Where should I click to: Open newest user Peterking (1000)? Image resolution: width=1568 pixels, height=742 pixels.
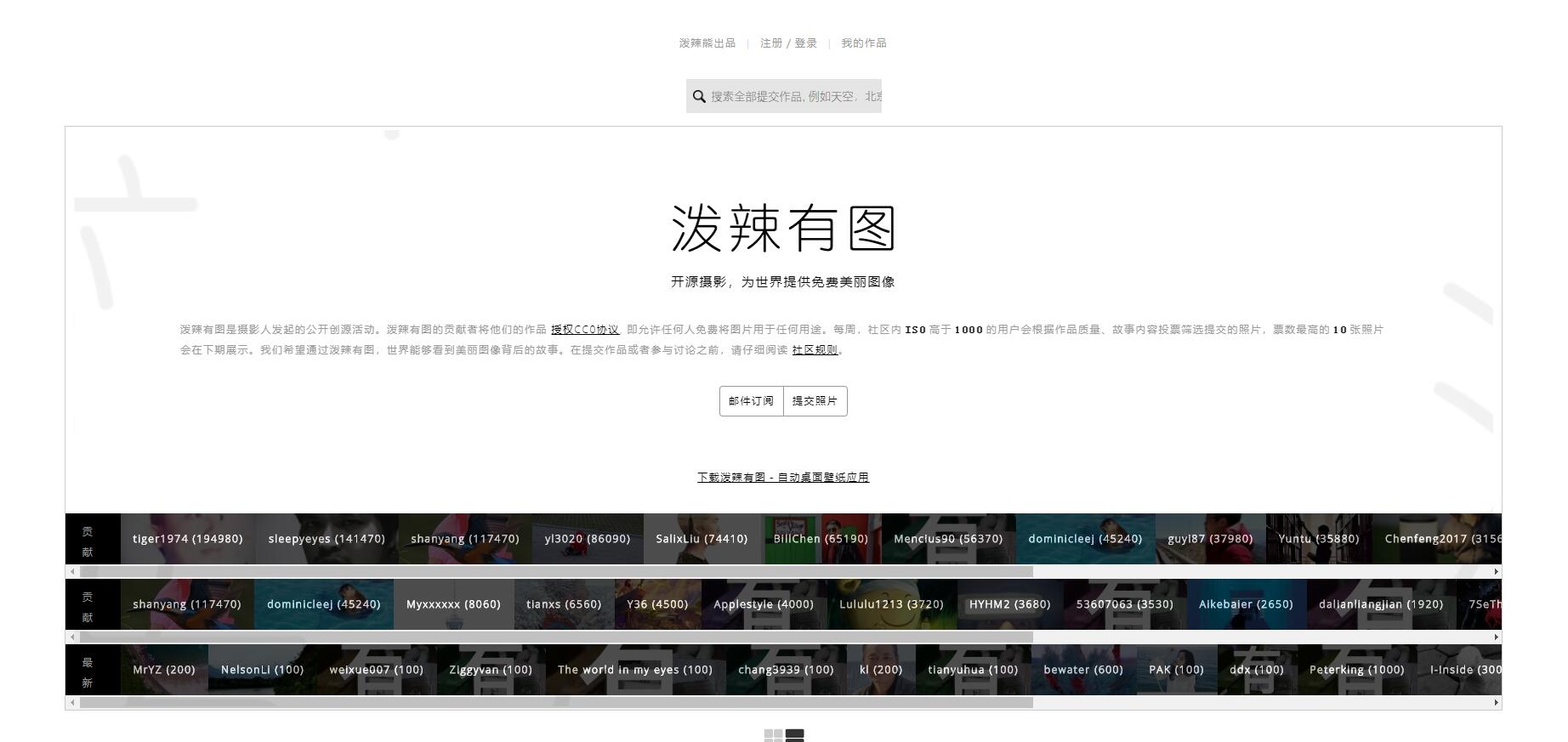1357,670
